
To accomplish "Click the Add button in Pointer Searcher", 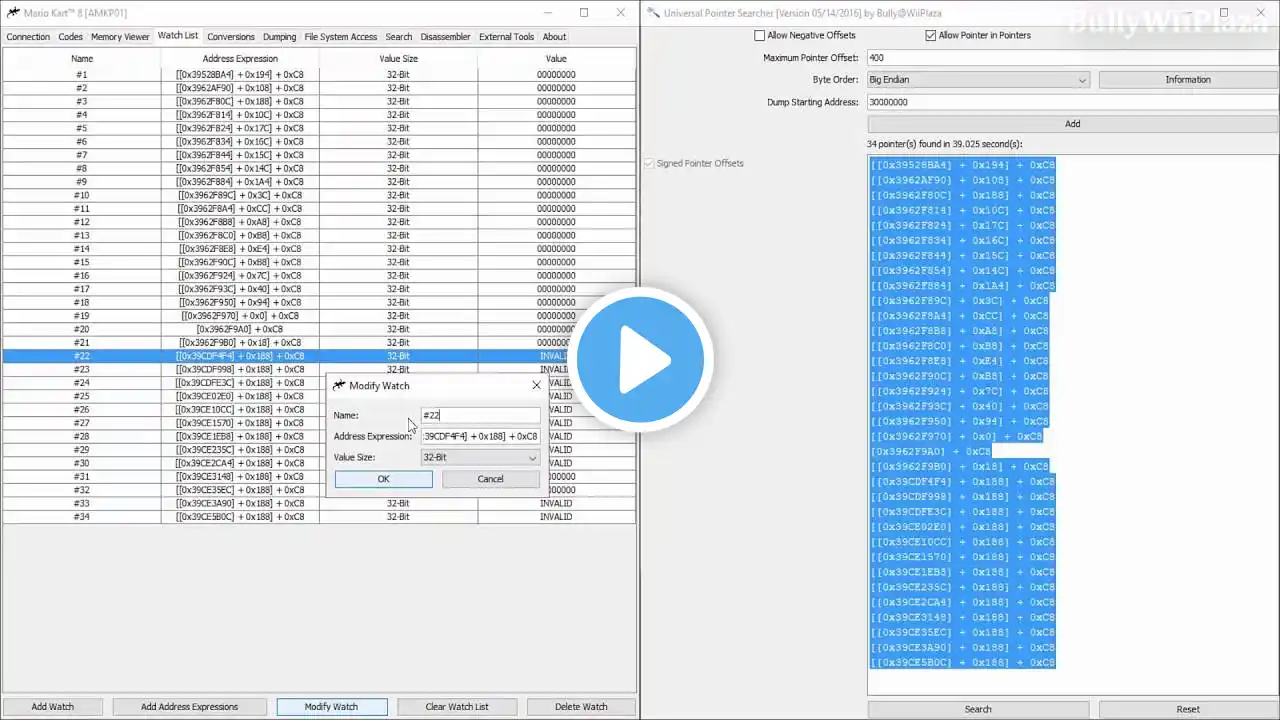I will pyautogui.click(x=1072, y=124).
